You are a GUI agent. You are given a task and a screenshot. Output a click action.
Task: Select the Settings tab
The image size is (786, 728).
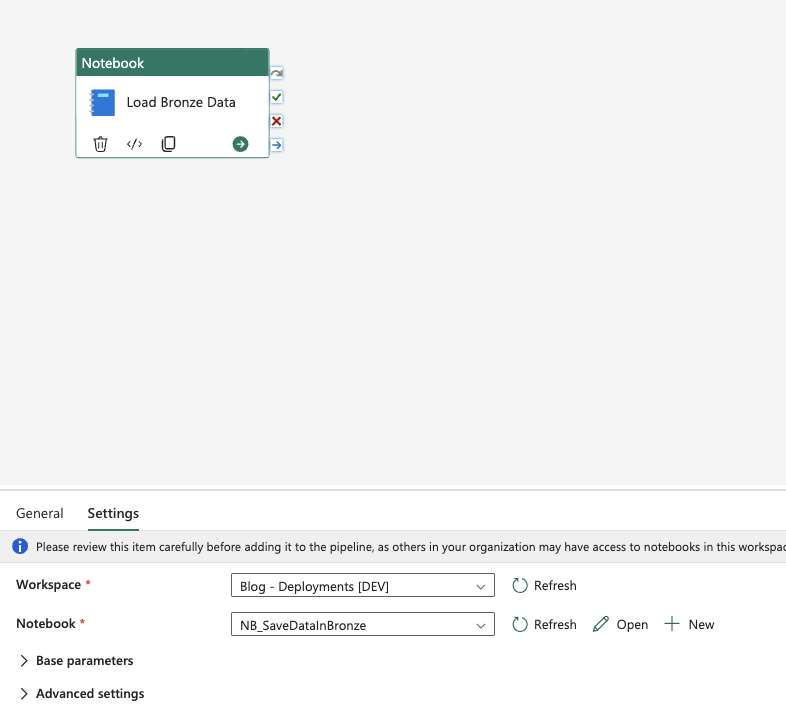113,513
